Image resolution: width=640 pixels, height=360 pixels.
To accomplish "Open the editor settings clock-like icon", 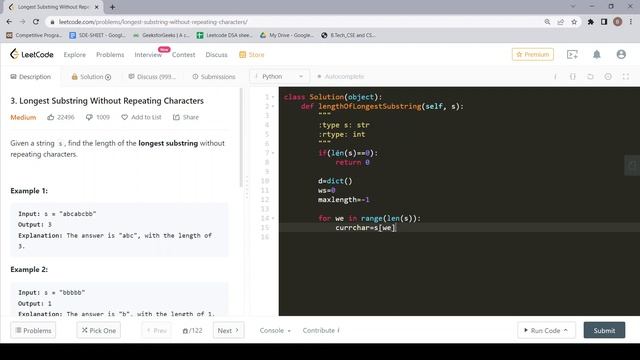I will point(608,76).
